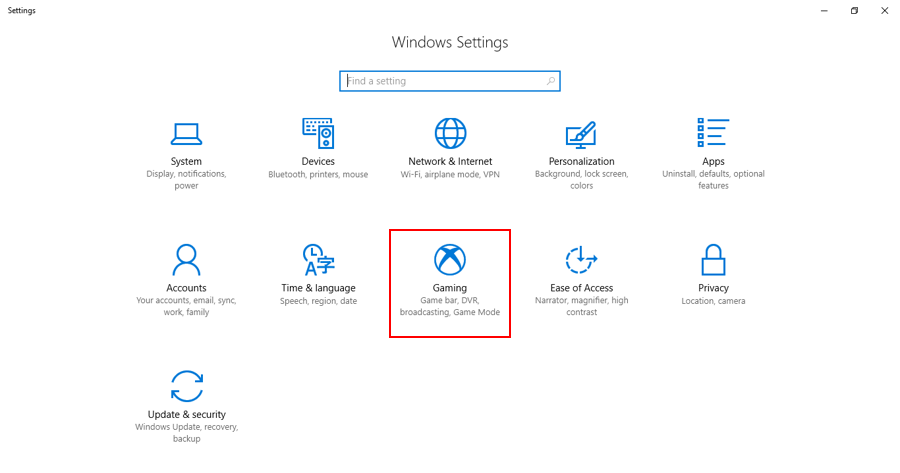Click the Devices label

(318, 161)
